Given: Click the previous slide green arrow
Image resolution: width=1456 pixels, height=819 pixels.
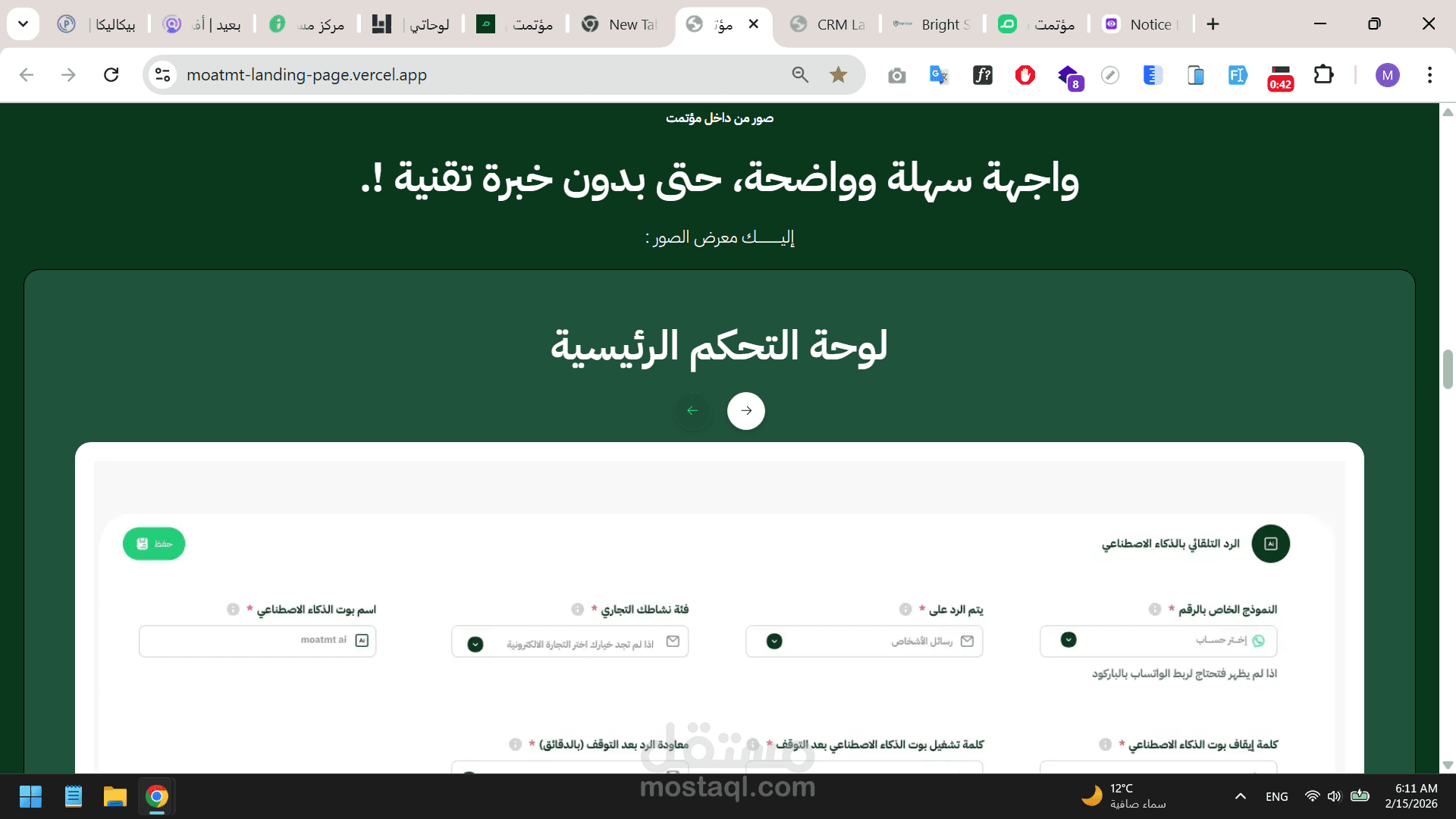Looking at the screenshot, I should pyautogui.click(x=692, y=411).
